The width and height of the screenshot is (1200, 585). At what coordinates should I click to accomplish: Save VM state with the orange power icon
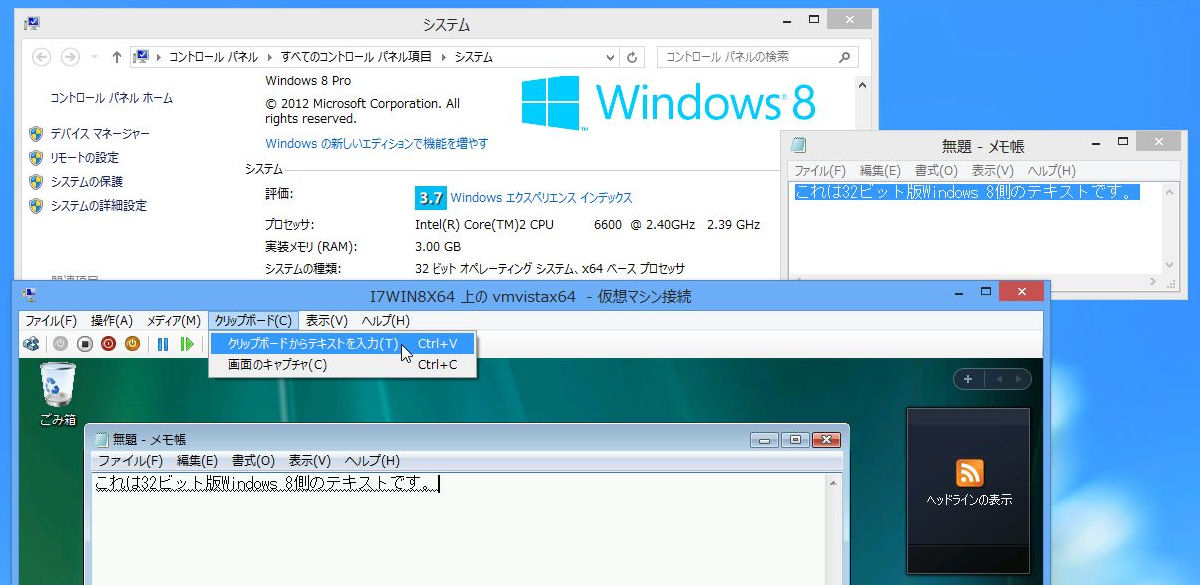132,344
